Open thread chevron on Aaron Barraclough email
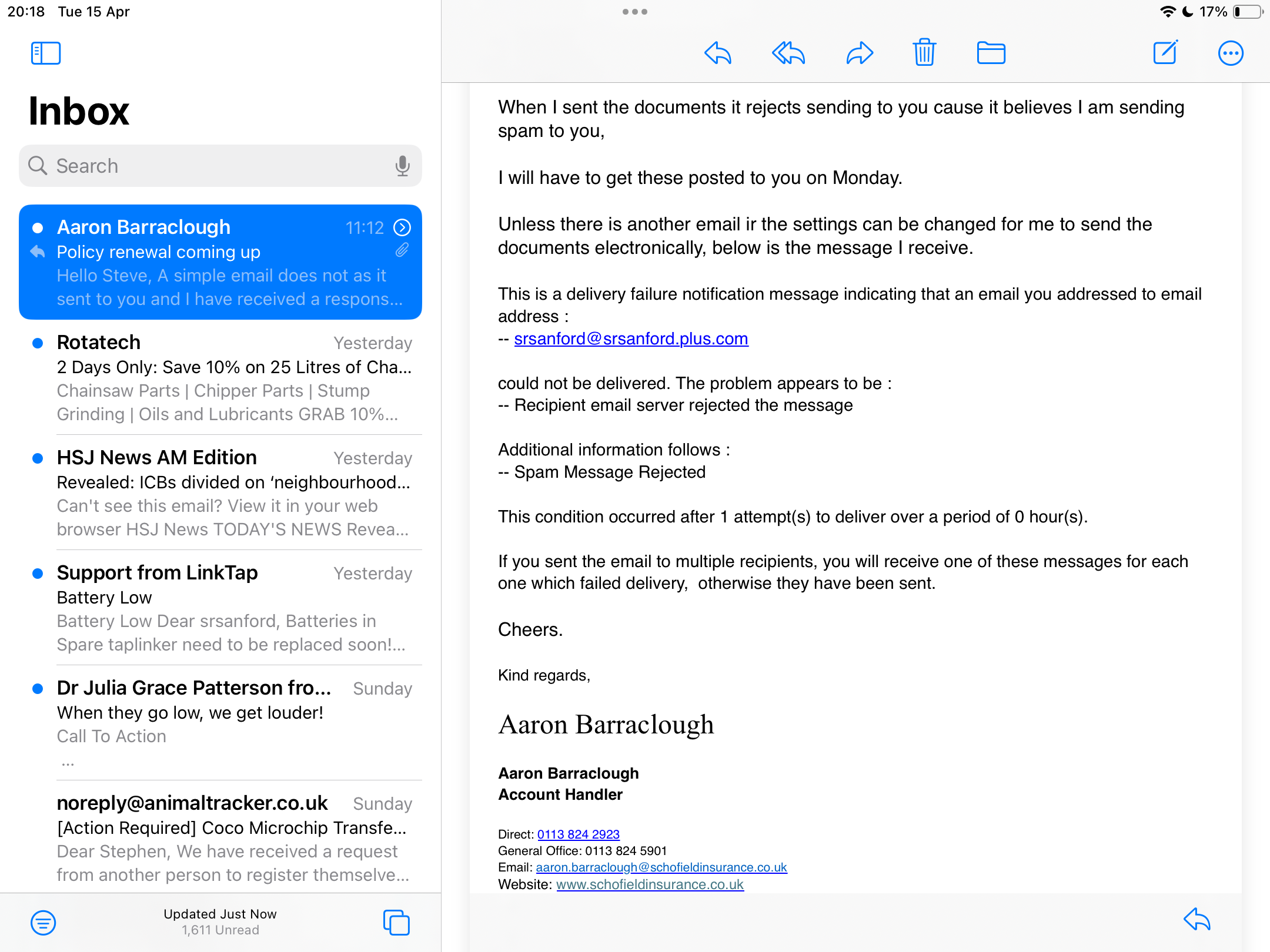Screen dimensions: 1270x952 pyautogui.click(x=402, y=227)
